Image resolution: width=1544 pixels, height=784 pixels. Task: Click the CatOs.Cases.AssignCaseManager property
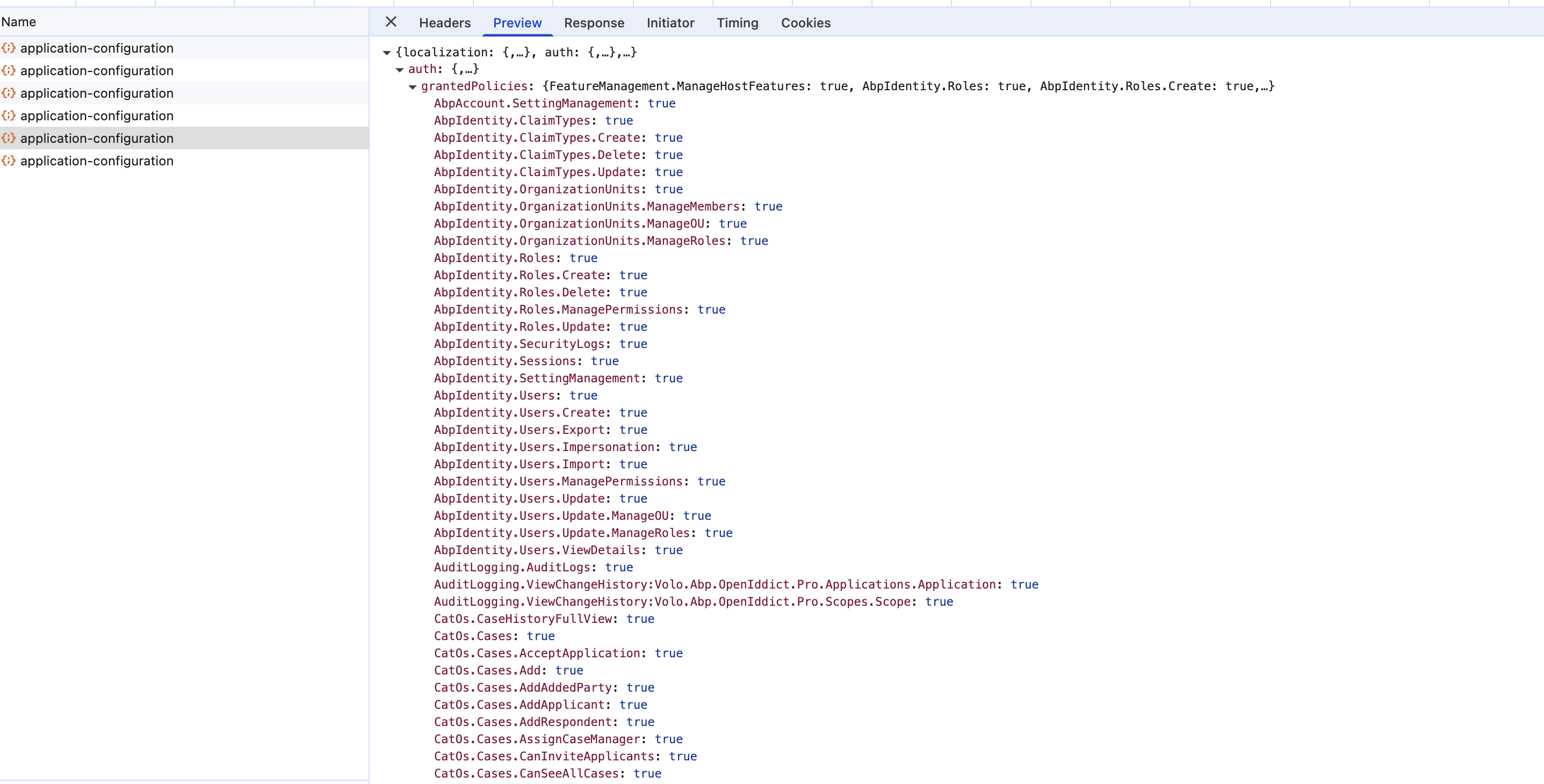click(537, 738)
